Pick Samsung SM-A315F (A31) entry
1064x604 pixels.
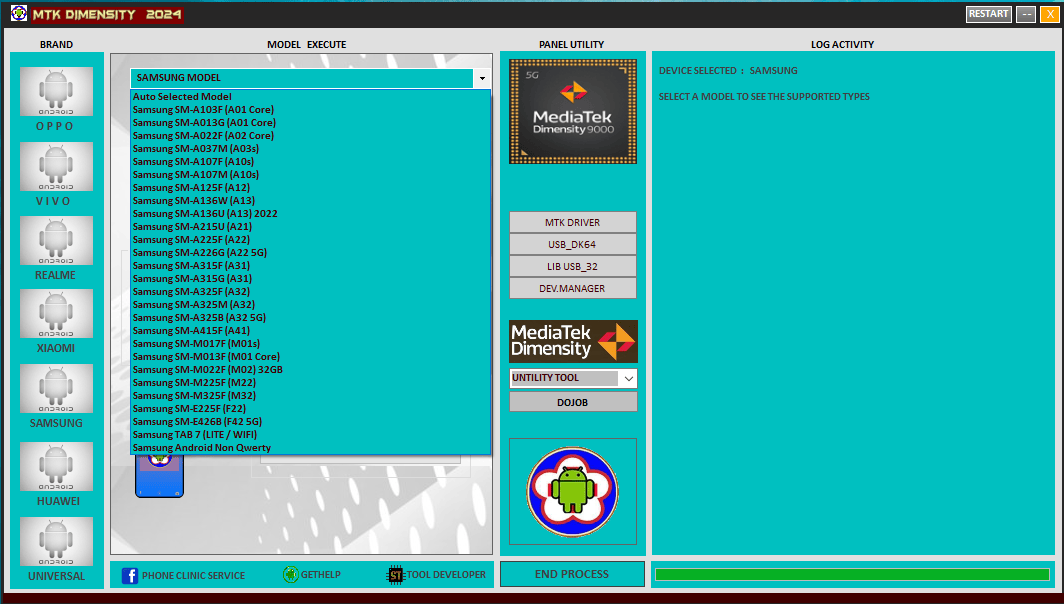(310, 266)
